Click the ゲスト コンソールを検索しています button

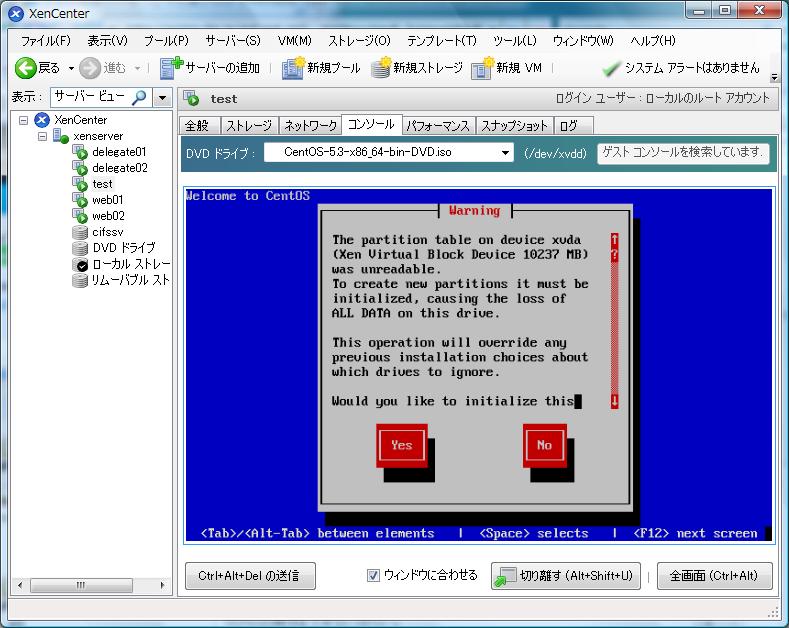click(683, 152)
